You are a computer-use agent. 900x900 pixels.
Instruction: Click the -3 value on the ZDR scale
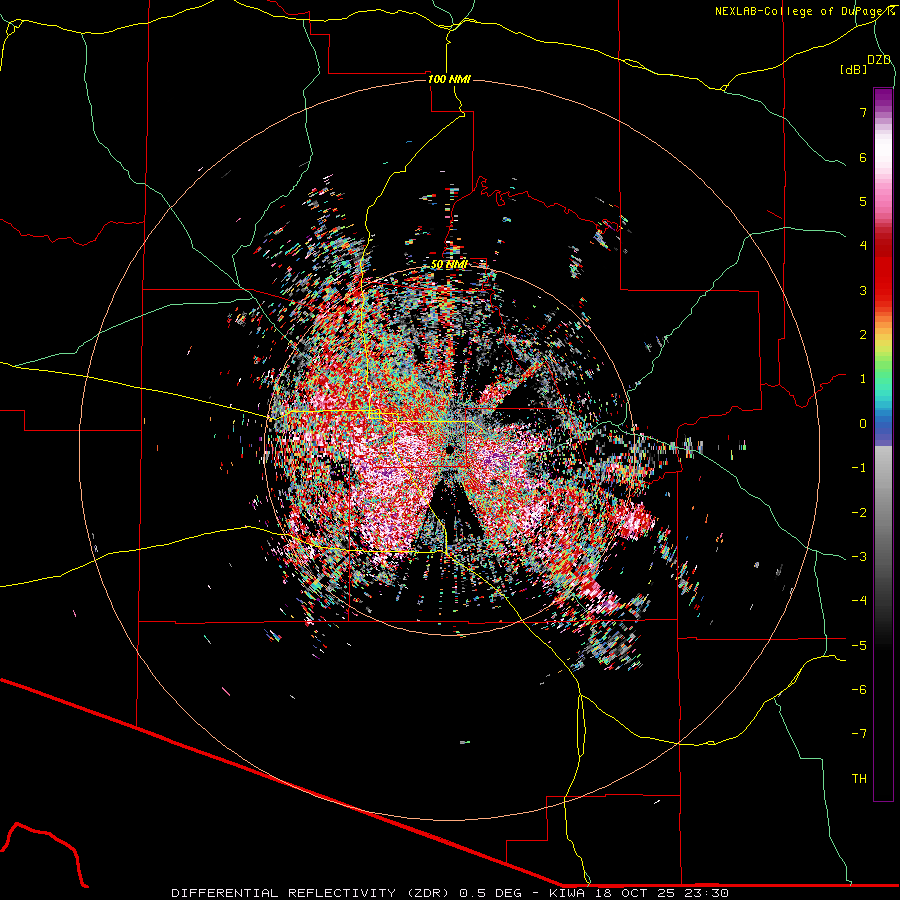(x=859, y=557)
